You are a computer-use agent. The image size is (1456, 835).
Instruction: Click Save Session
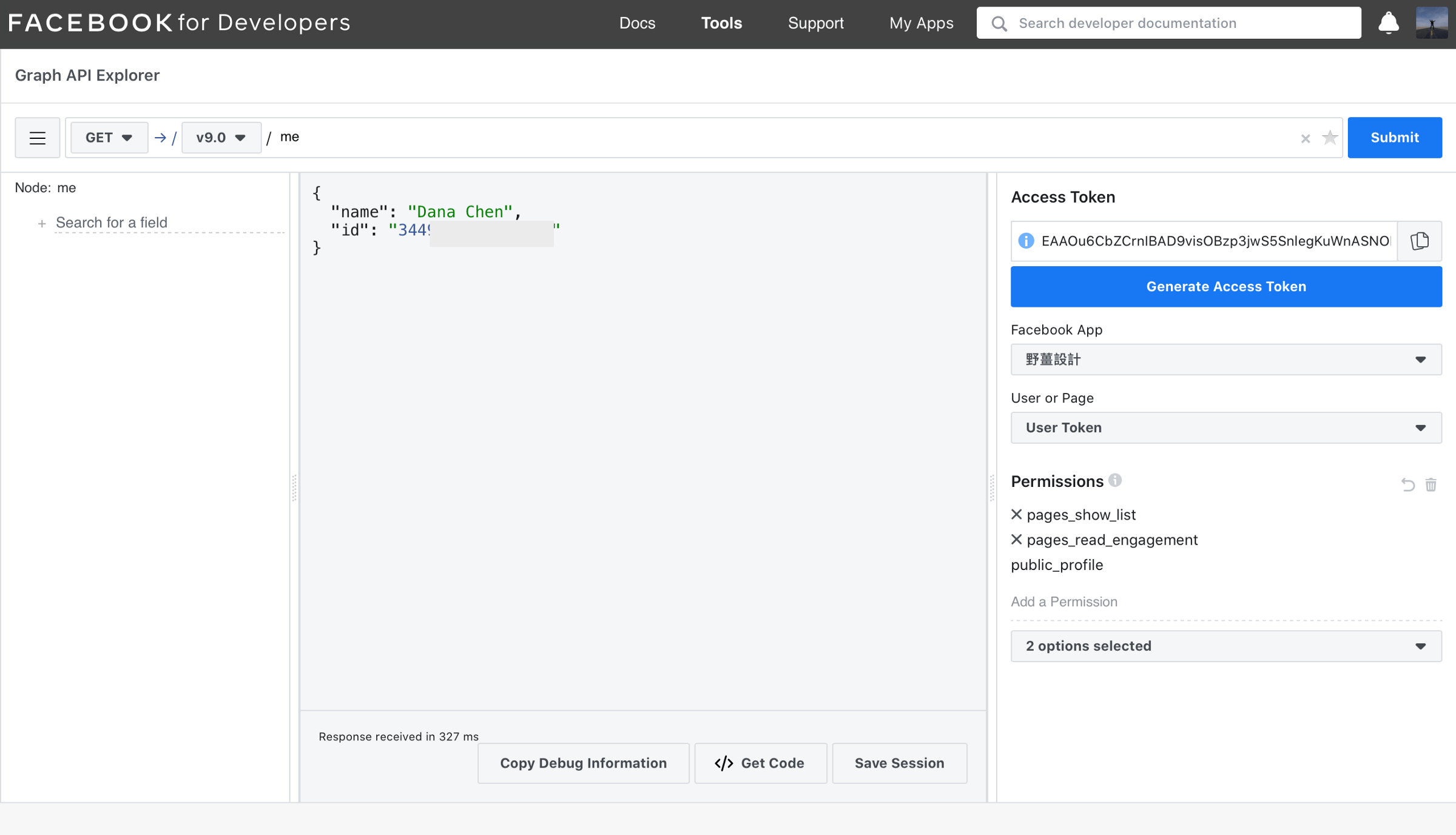[899, 763]
